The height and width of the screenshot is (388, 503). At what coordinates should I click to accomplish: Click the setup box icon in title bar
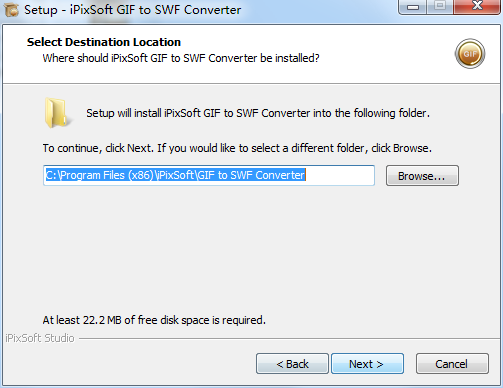[x=11, y=9]
